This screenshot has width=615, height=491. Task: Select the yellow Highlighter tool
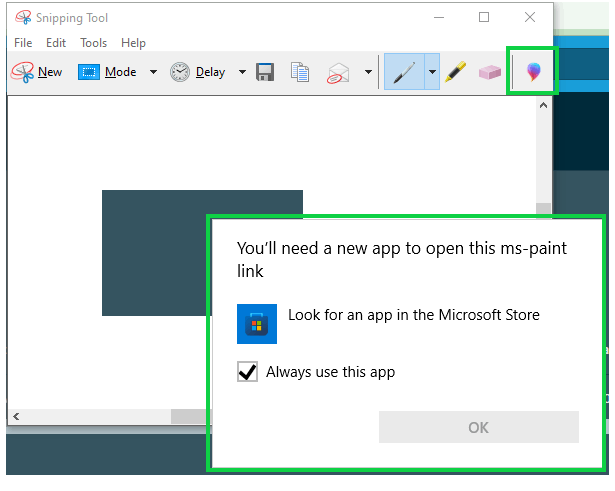click(455, 72)
